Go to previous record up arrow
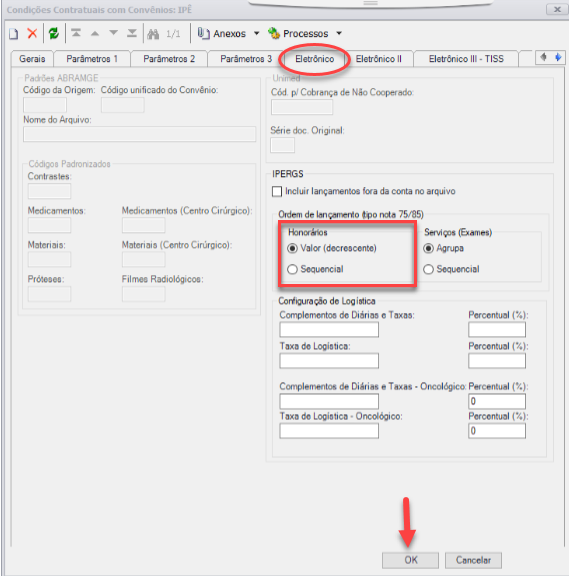 point(95,33)
